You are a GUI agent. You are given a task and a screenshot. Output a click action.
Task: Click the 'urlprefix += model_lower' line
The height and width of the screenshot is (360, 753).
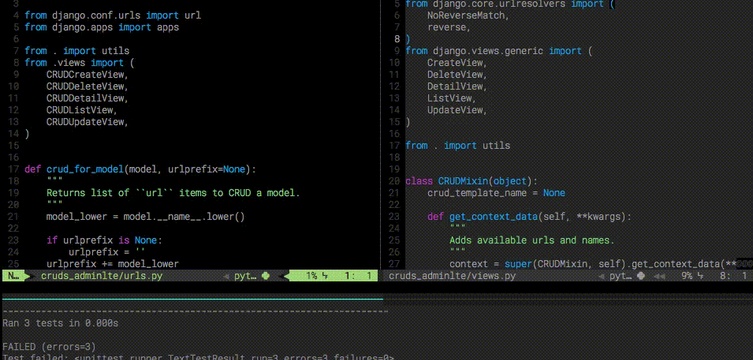click(x=112, y=264)
